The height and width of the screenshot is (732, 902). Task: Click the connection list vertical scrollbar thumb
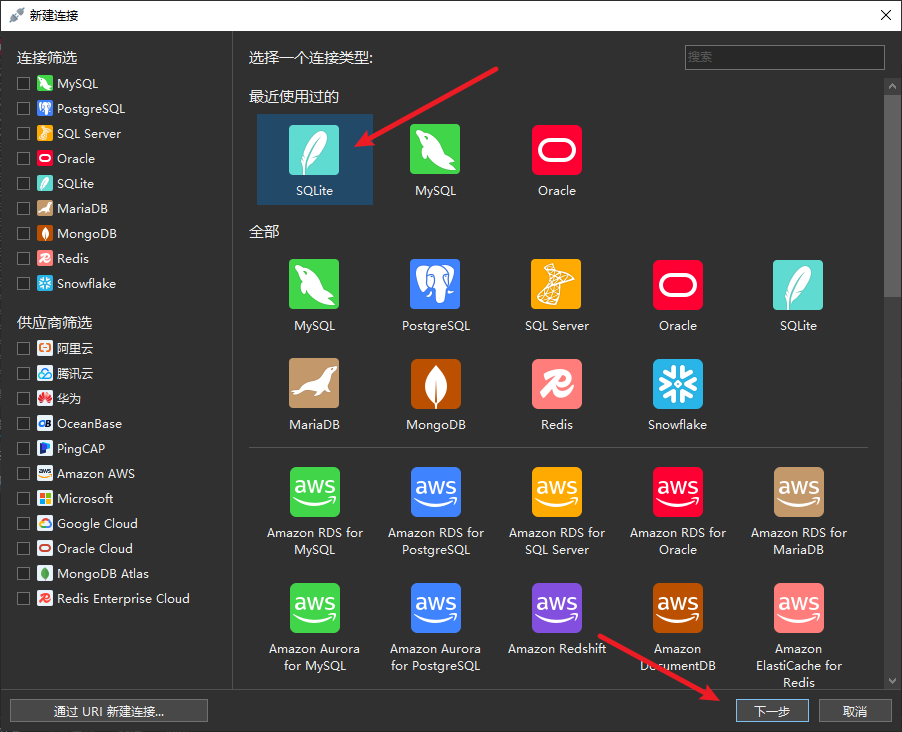(x=892, y=196)
